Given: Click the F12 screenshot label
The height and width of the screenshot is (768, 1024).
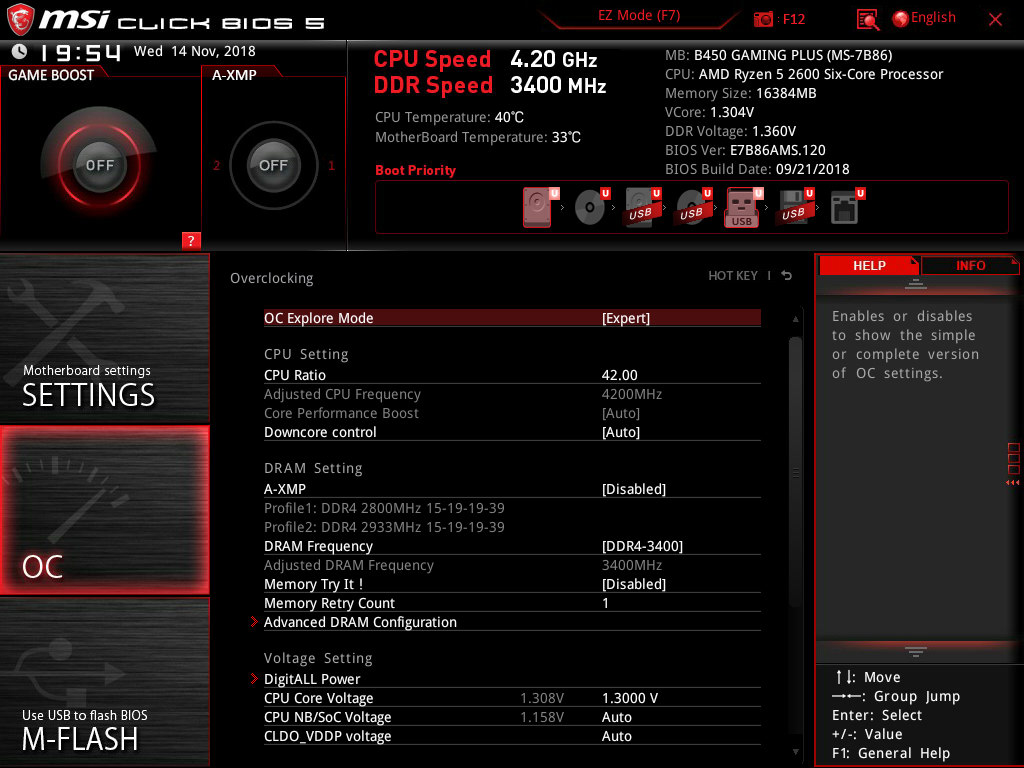Looking at the screenshot, I should [x=793, y=19].
